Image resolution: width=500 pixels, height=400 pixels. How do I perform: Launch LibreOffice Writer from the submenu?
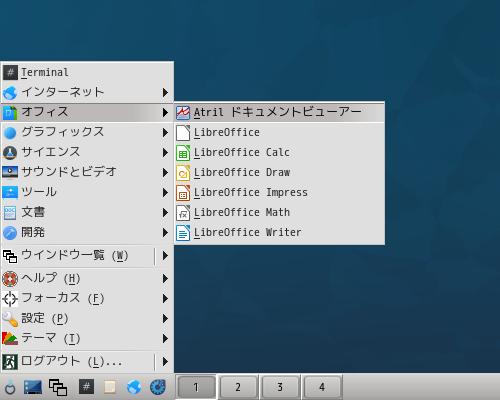(279, 232)
